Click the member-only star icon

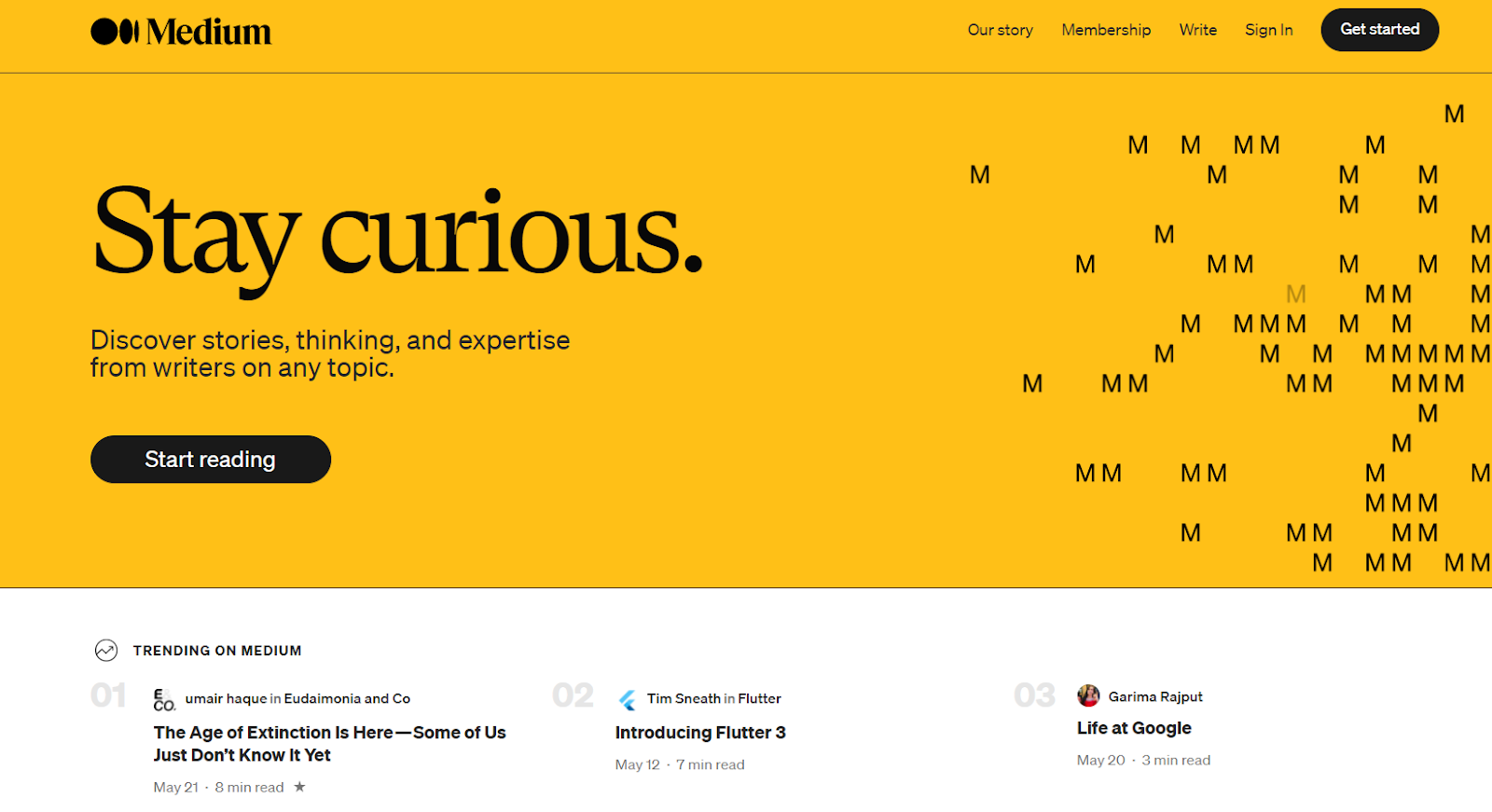click(x=299, y=787)
